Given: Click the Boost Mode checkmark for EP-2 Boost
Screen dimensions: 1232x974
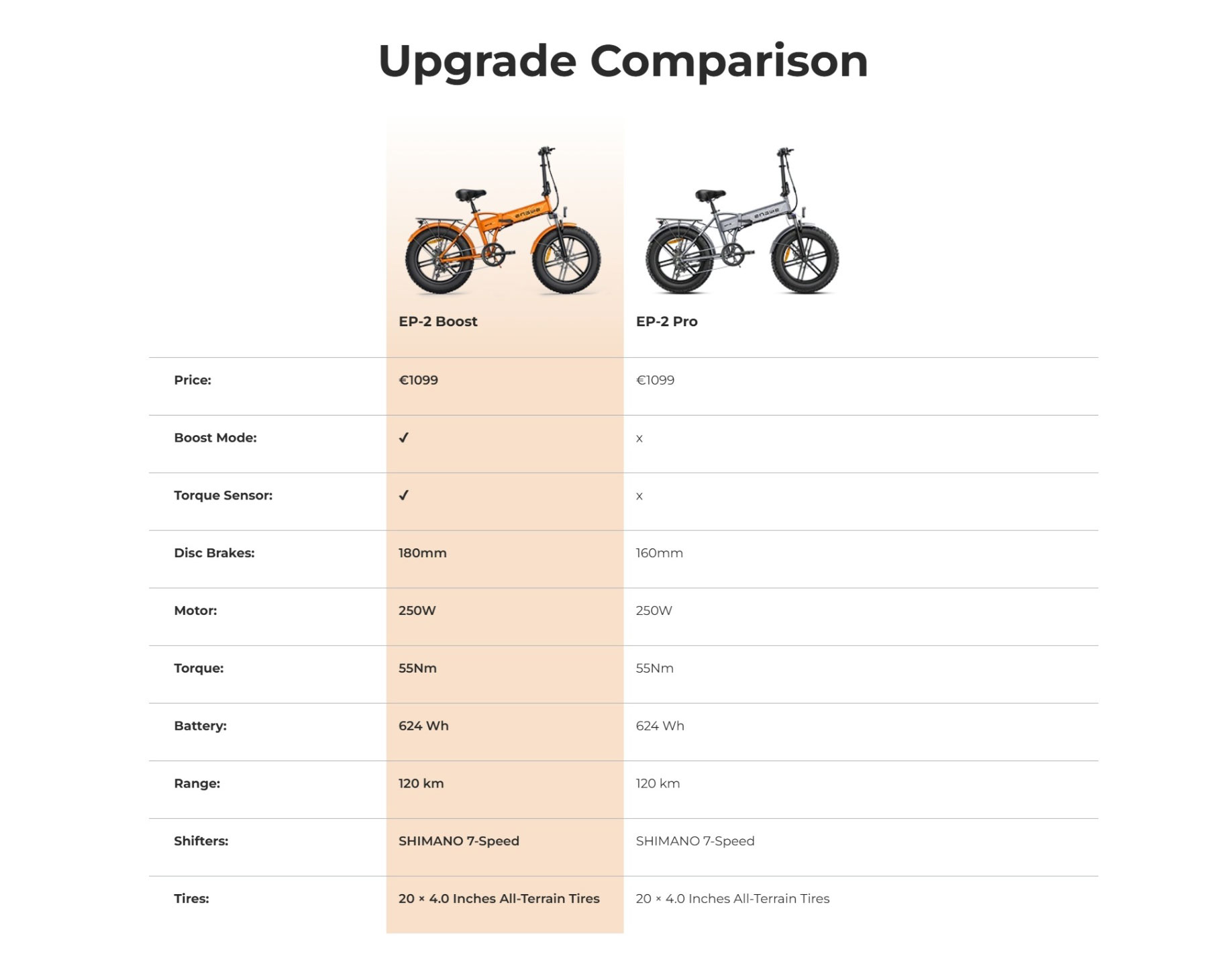Looking at the screenshot, I should 403,438.
